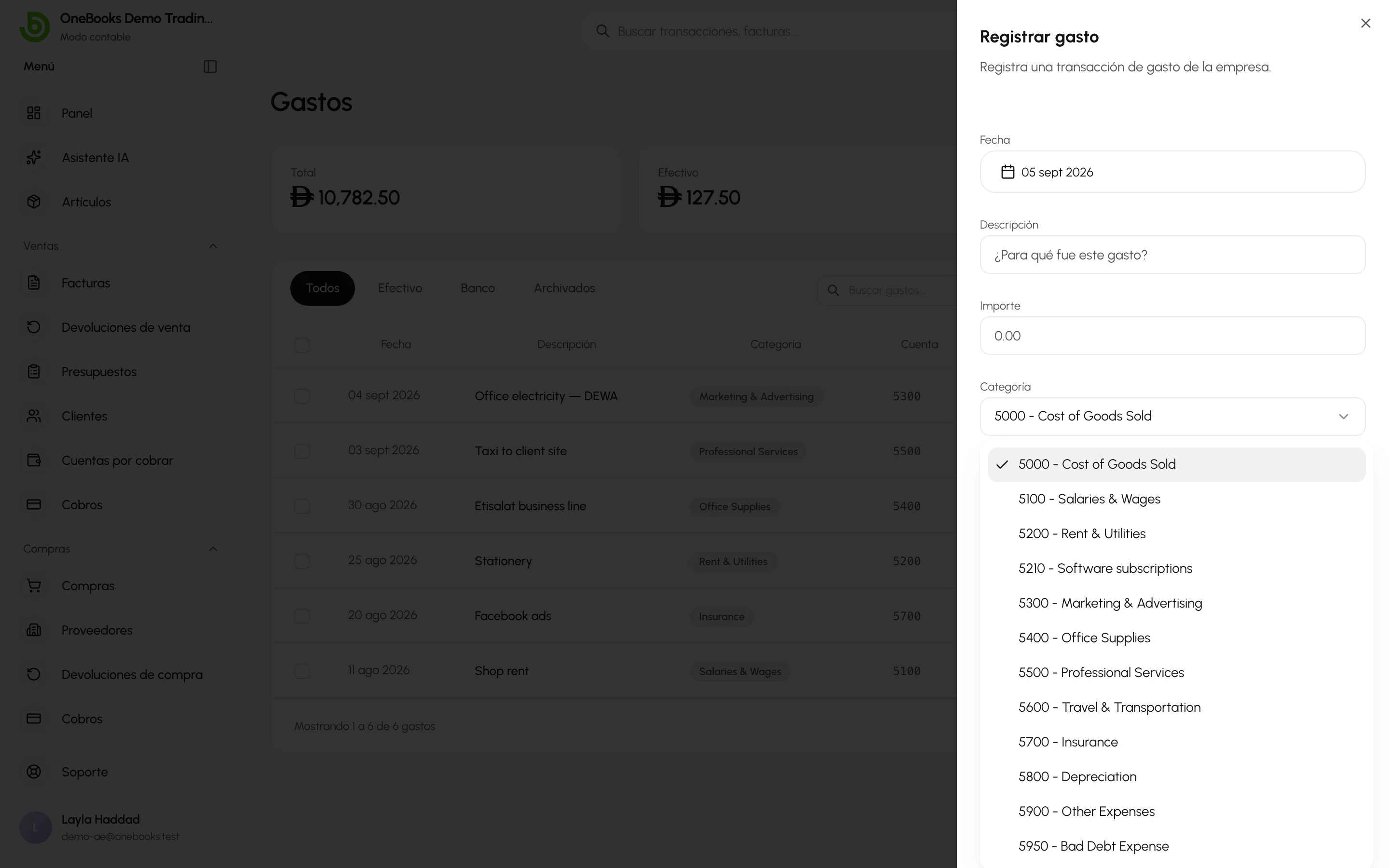
Task: Open the Cobros card icon under Ventas
Action: pos(34,504)
